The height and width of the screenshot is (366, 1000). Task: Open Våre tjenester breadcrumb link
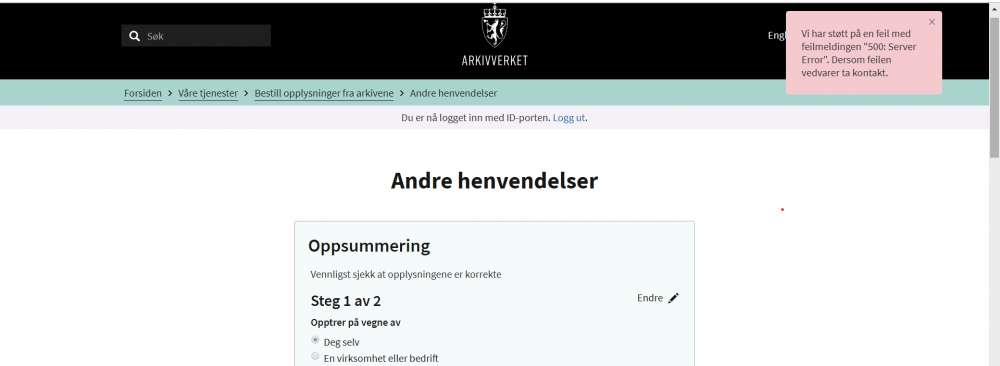tap(208, 93)
